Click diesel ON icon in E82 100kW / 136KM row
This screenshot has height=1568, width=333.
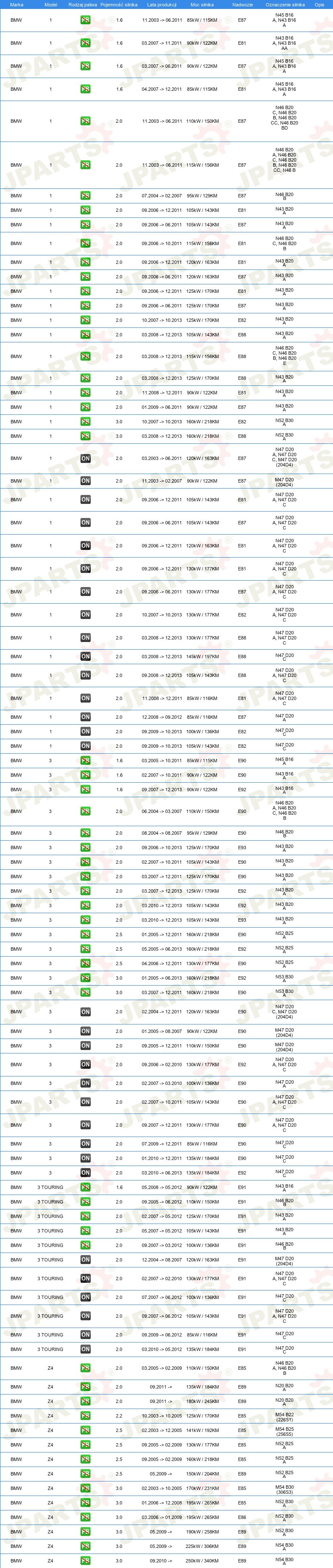[85, 731]
